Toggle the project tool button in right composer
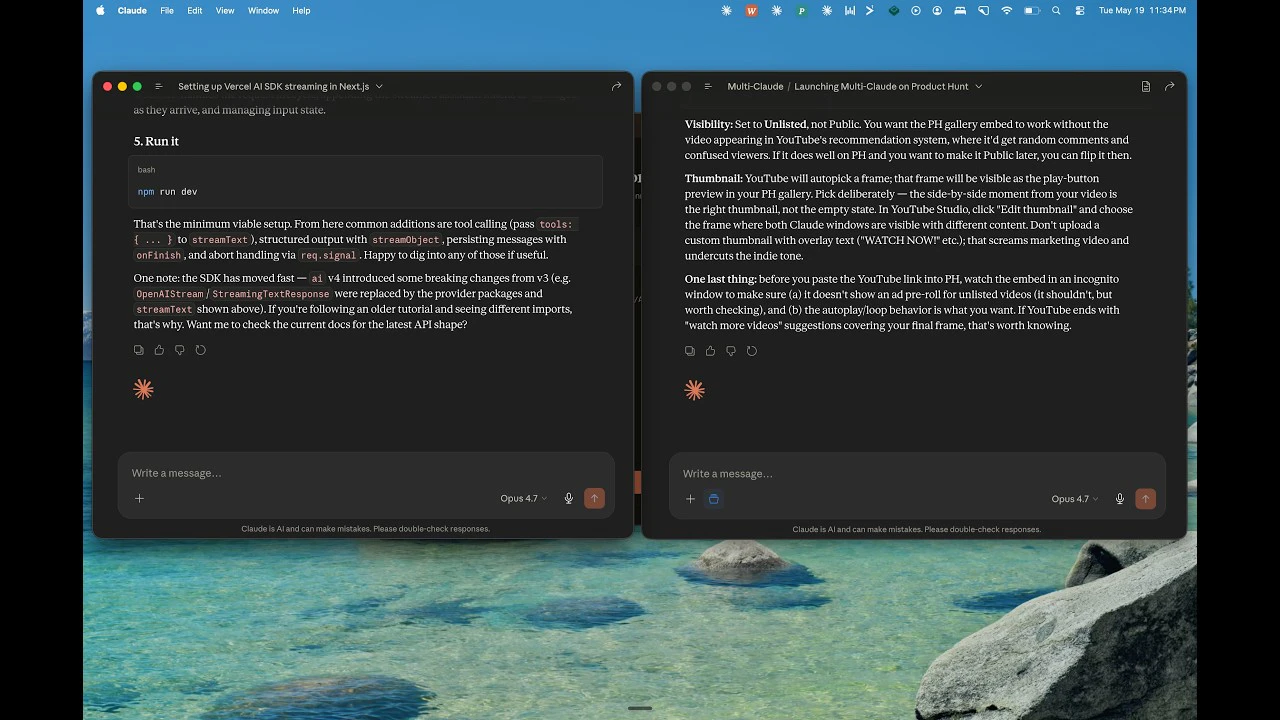This screenshot has width=1280, height=720. pos(714,499)
